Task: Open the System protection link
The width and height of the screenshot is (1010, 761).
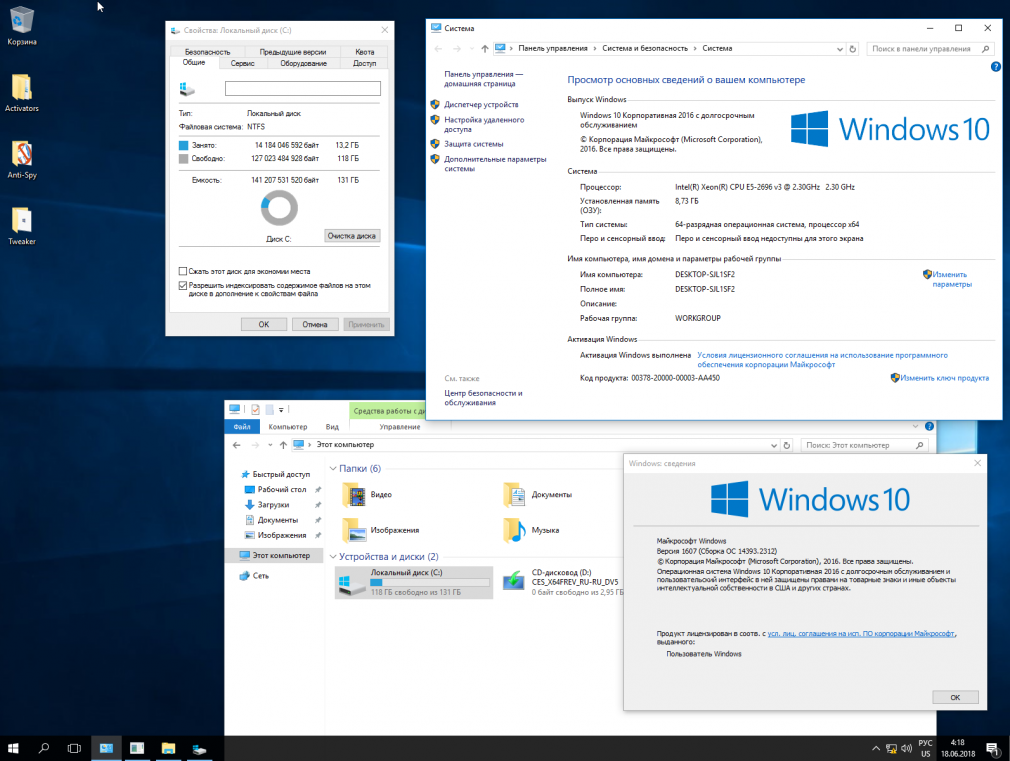Action: pyautogui.click(x=474, y=144)
